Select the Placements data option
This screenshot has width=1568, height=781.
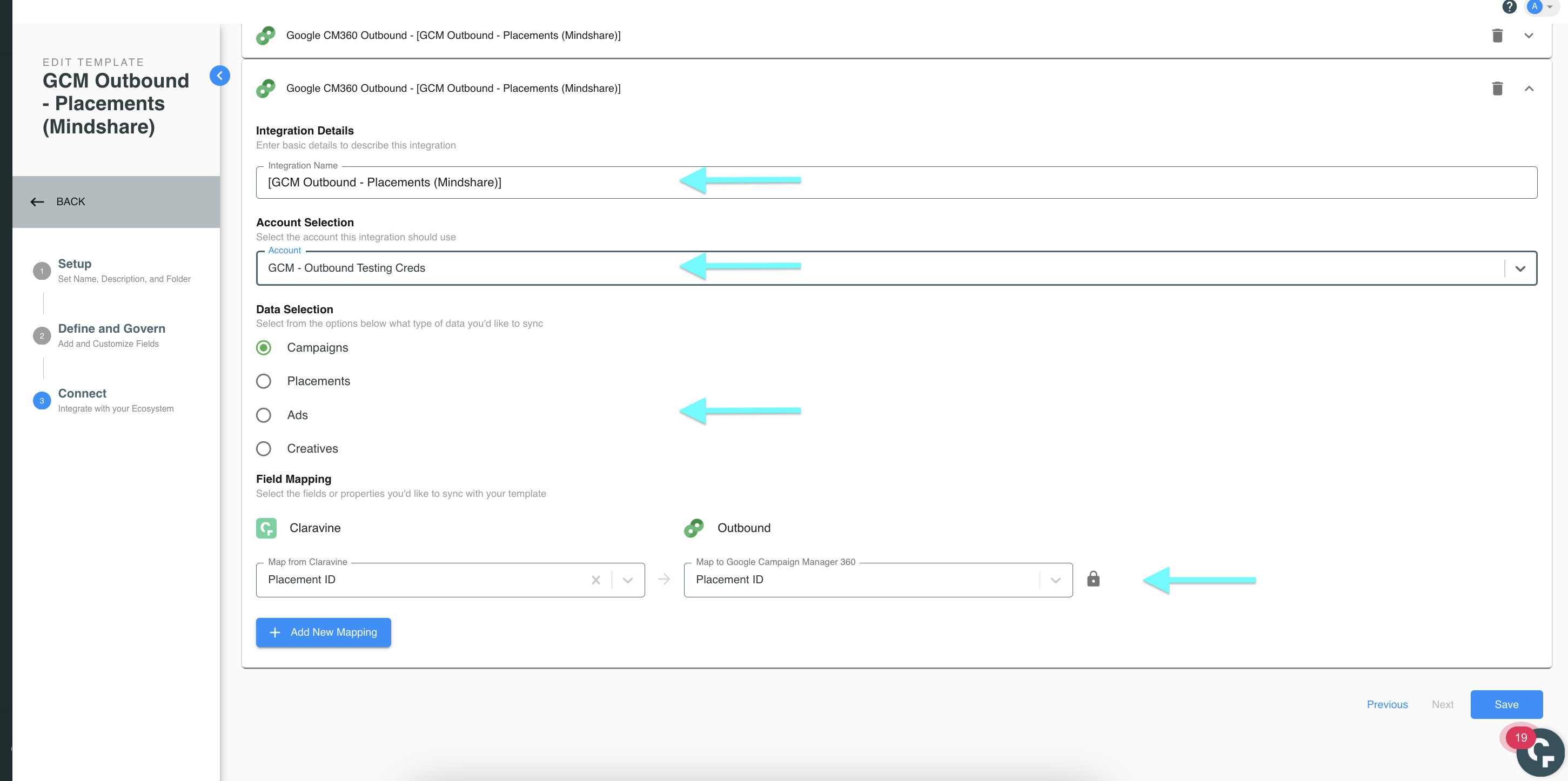(x=264, y=381)
